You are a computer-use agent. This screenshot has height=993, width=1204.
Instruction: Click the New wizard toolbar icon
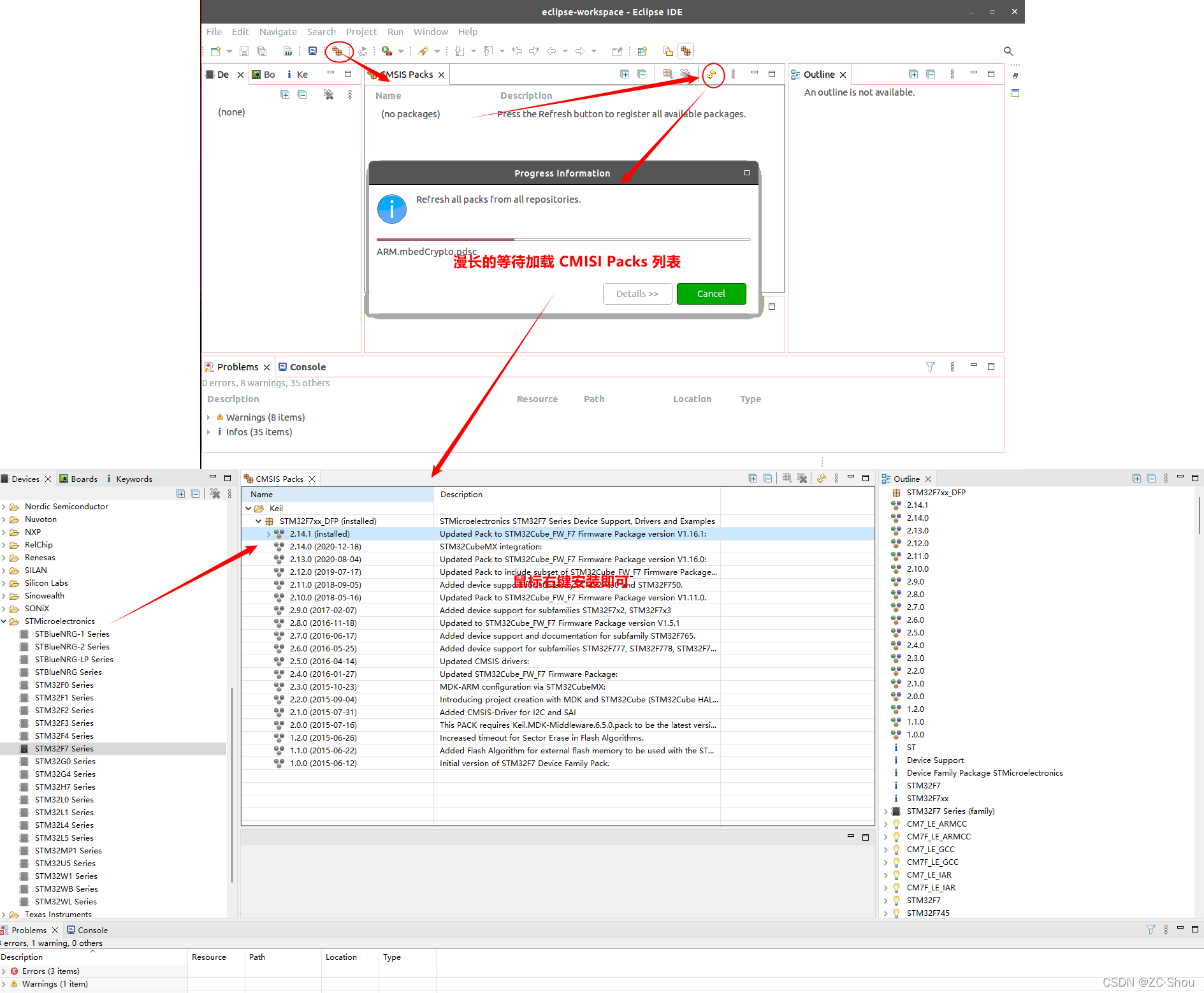(215, 51)
